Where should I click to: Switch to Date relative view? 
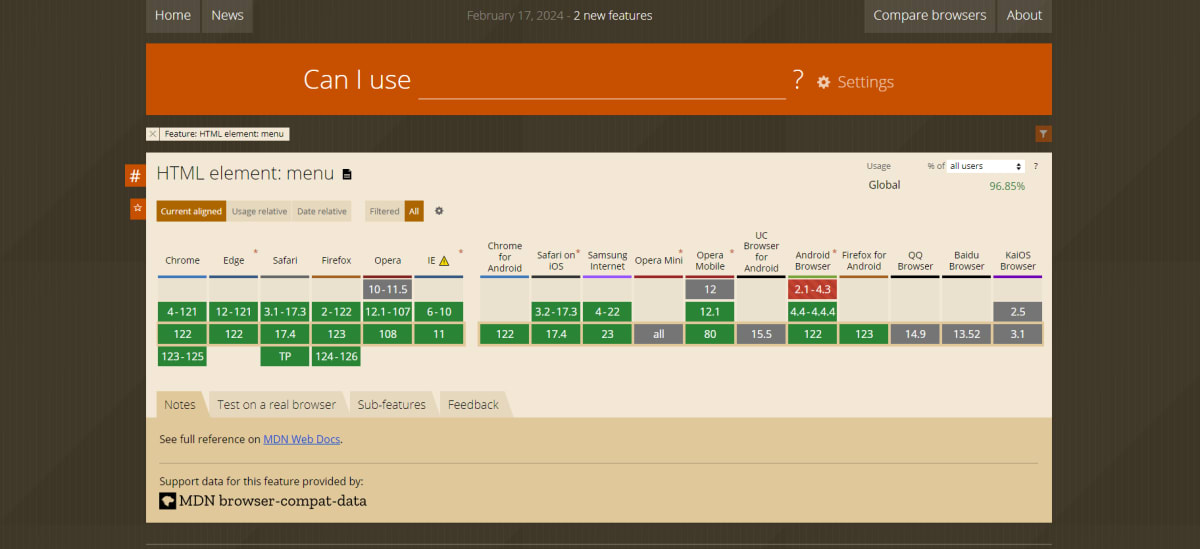[x=322, y=211]
